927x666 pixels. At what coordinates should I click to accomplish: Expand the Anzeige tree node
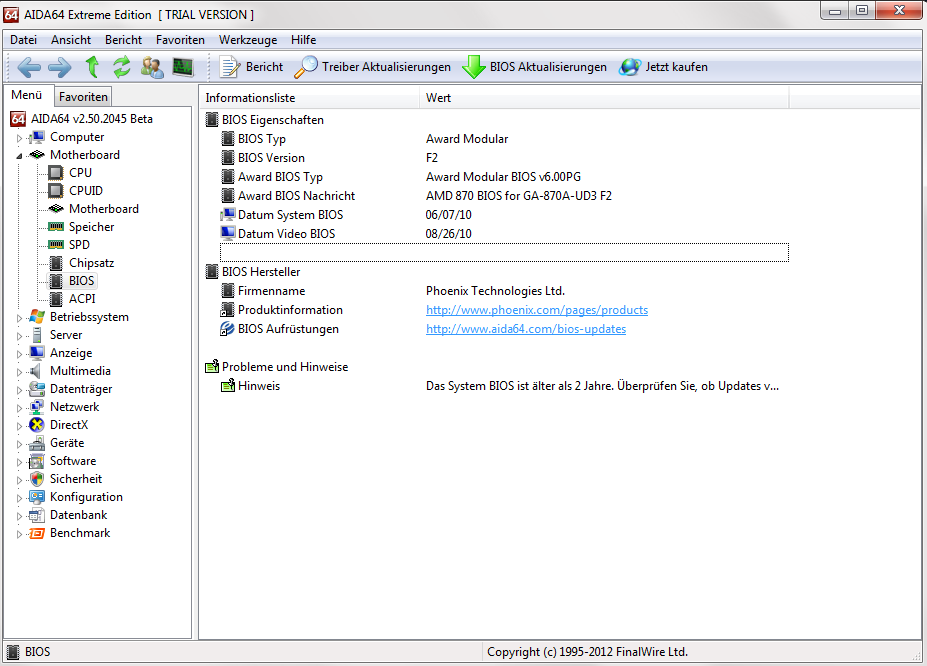(x=19, y=354)
